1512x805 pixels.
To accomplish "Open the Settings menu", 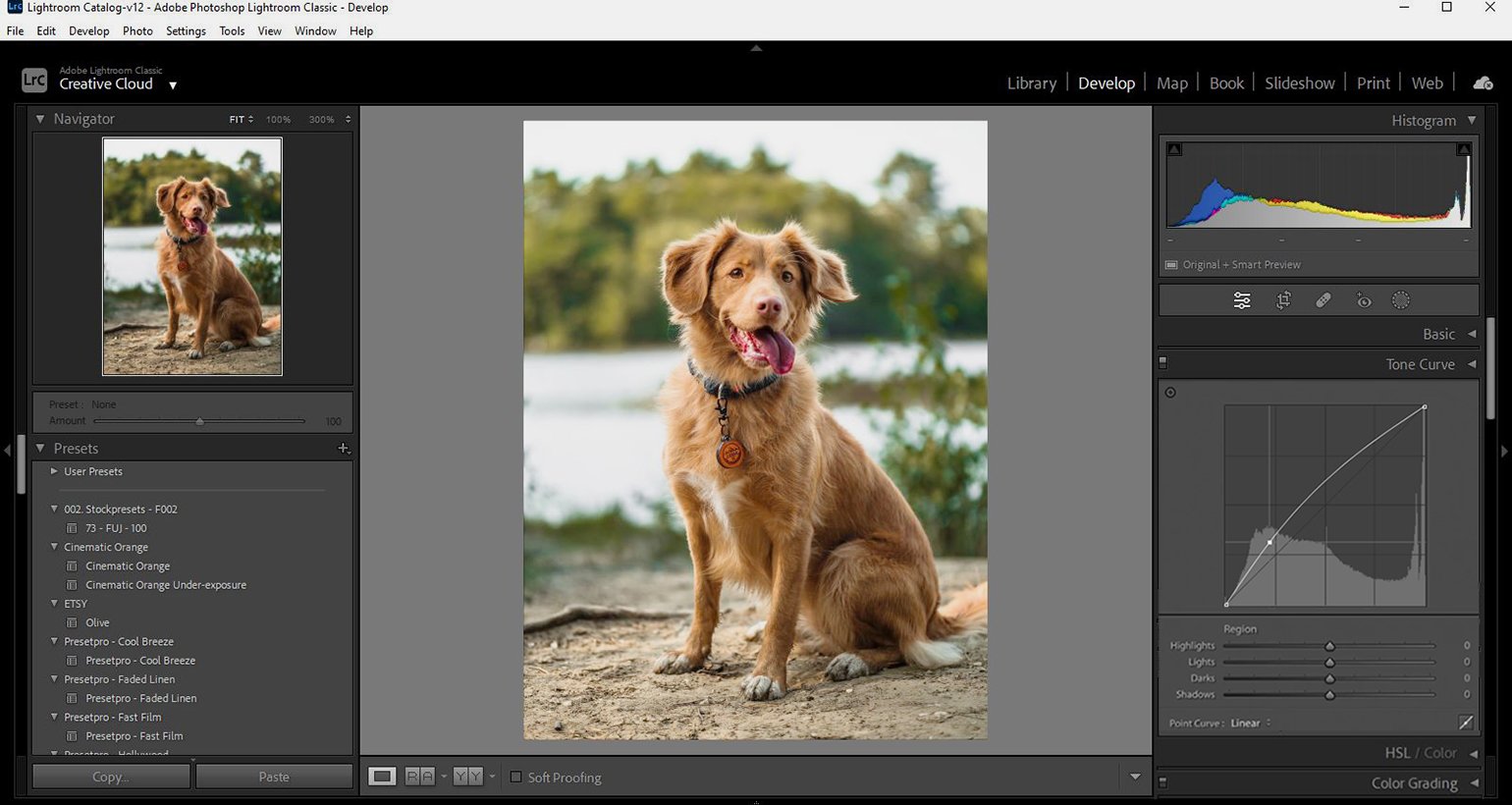I will (x=186, y=31).
